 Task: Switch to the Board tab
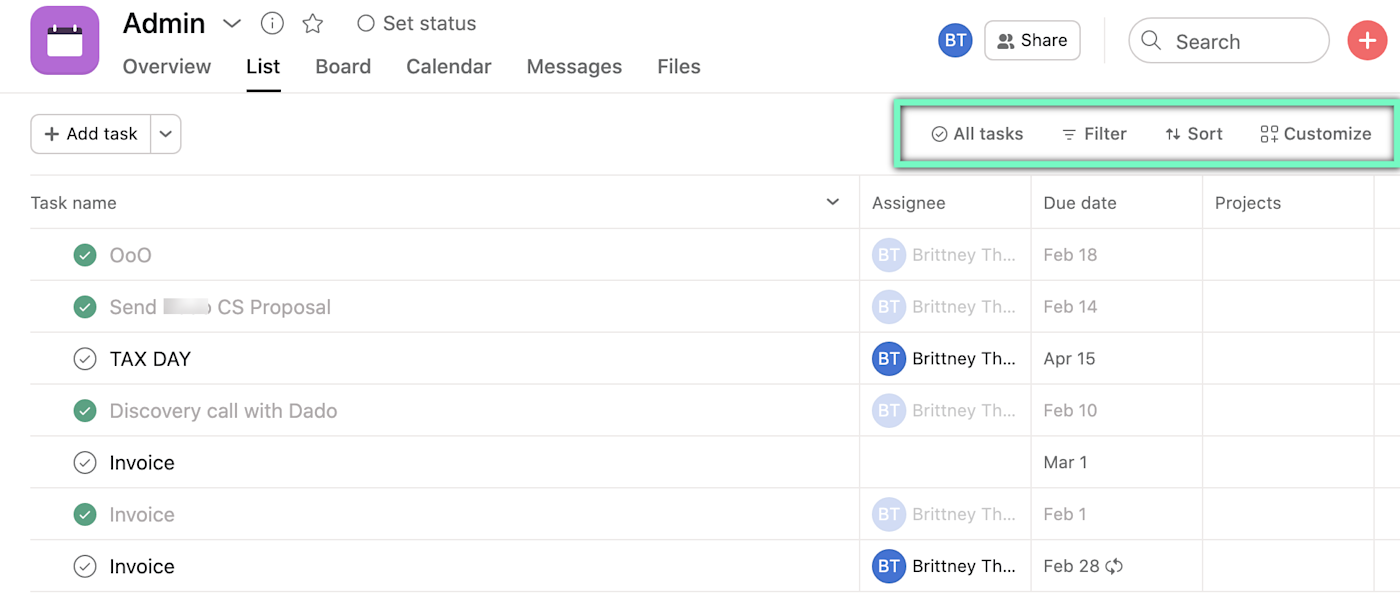click(343, 67)
